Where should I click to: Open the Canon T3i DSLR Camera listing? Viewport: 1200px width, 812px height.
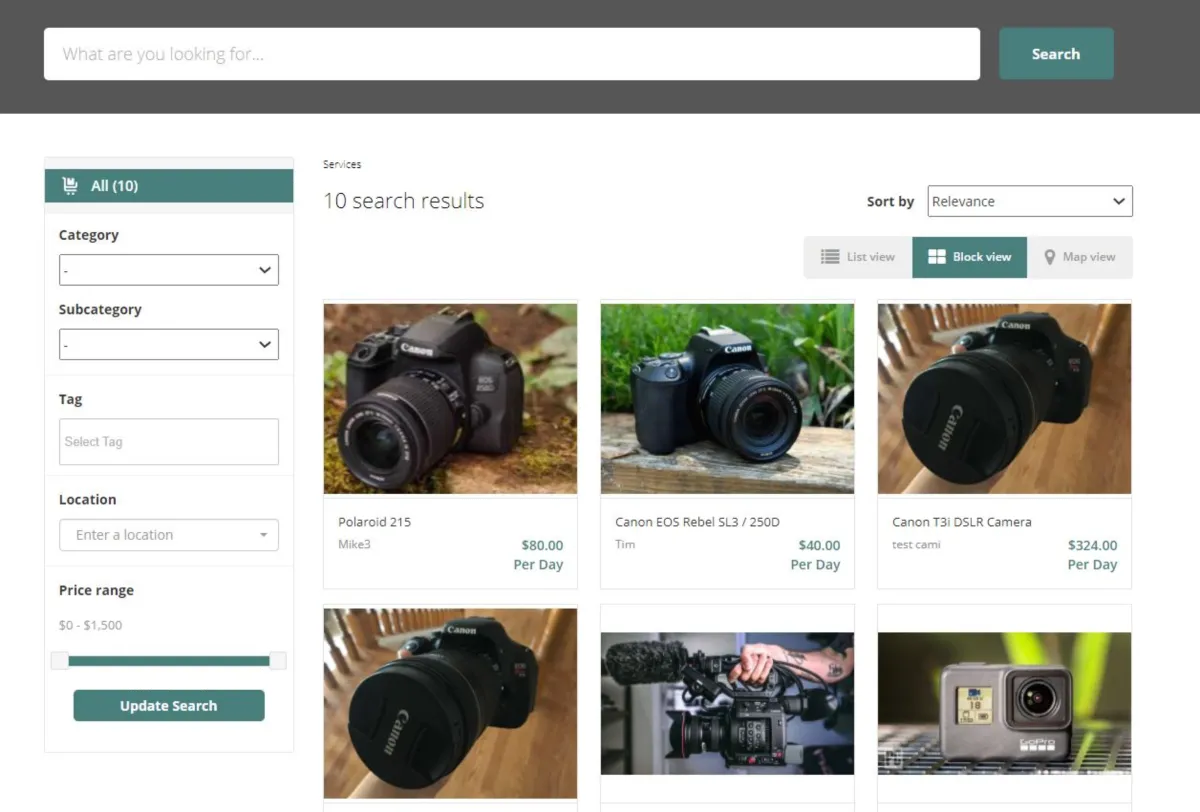click(962, 522)
